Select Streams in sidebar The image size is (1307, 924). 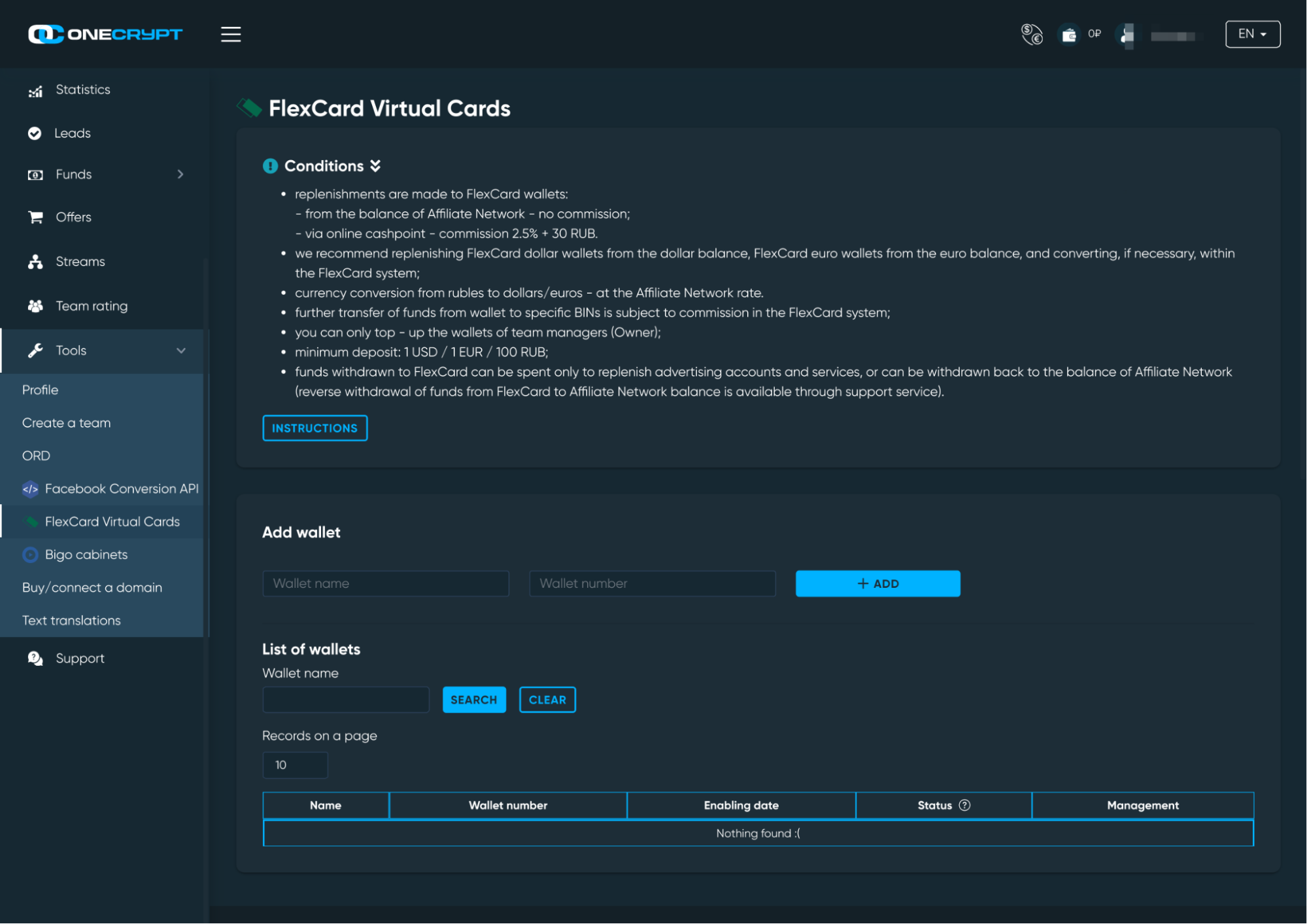pyautogui.click(x=80, y=262)
